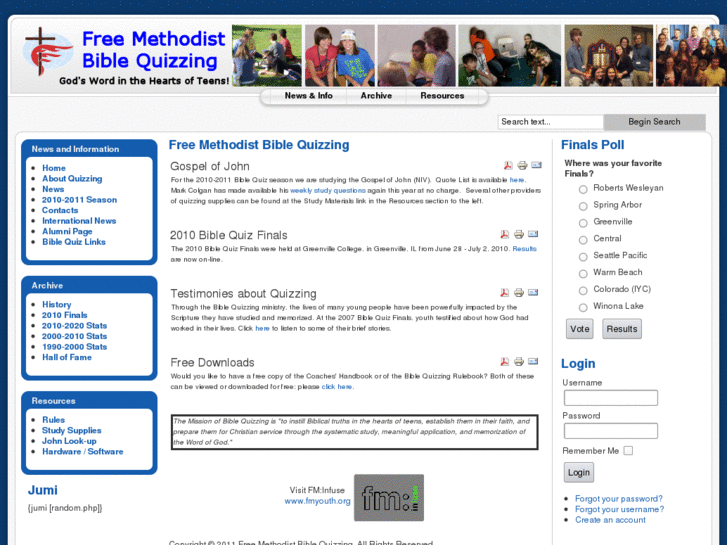The width and height of the screenshot is (727, 545).
Task: Print the Free Downloads article
Action: tap(519, 361)
